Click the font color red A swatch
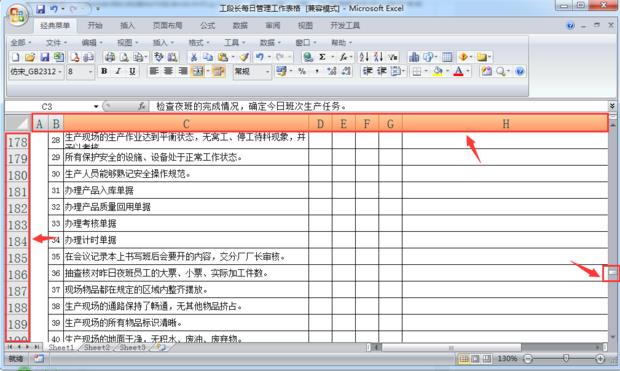The height and width of the screenshot is (371, 620). click(458, 72)
